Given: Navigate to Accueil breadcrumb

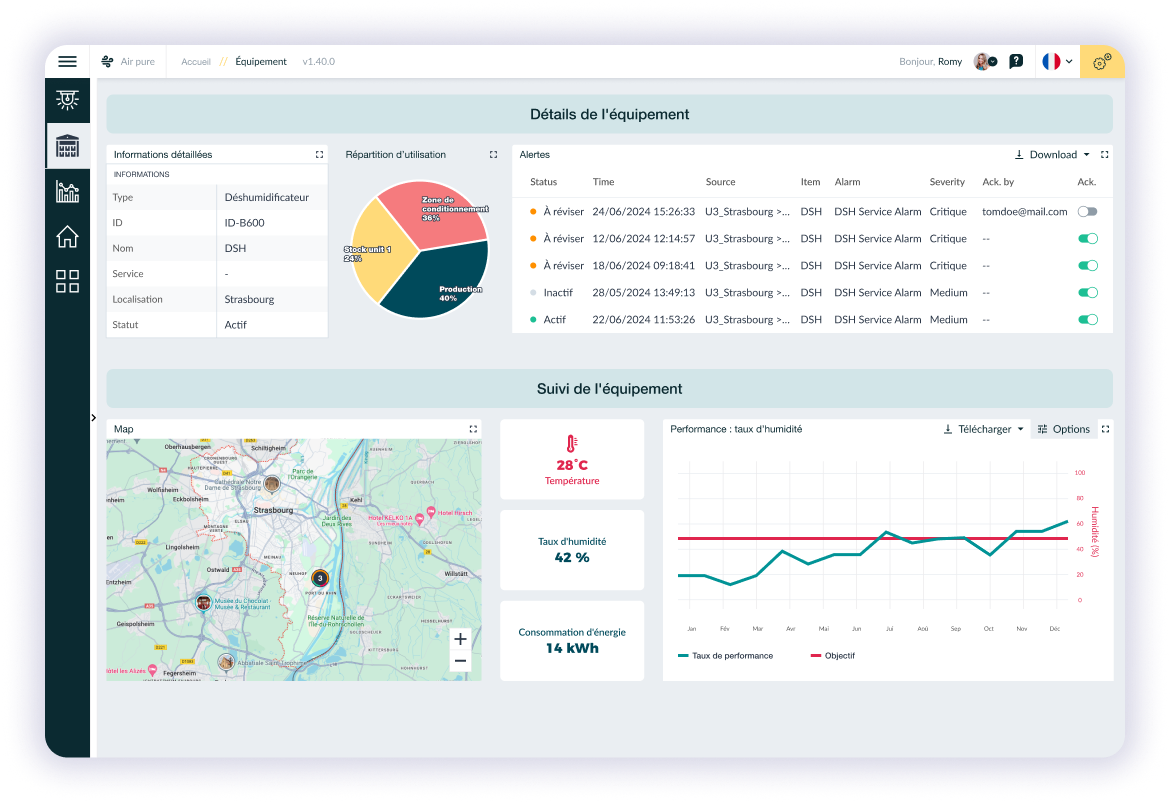Looking at the screenshot, I should (x=196, y=62).
